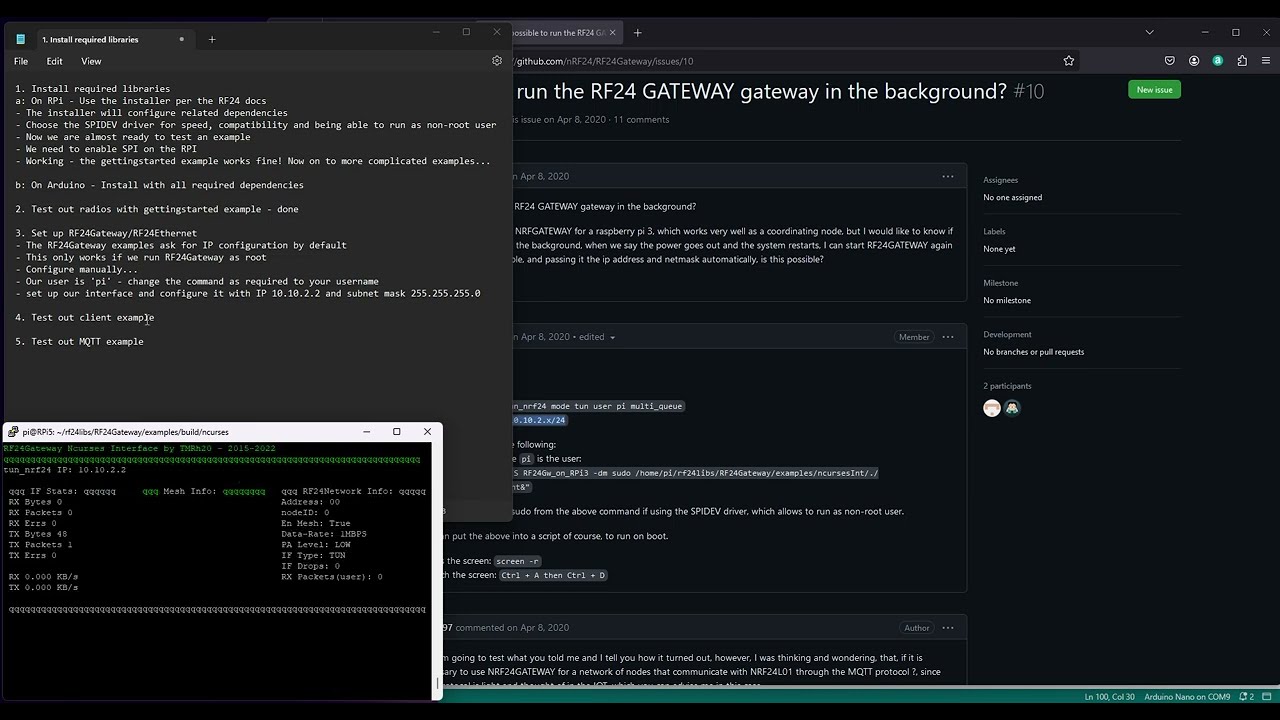Click 'PA Level: LOW' line in terminal
This screenshot has width=1280, height=720.
tap(316, 545)
